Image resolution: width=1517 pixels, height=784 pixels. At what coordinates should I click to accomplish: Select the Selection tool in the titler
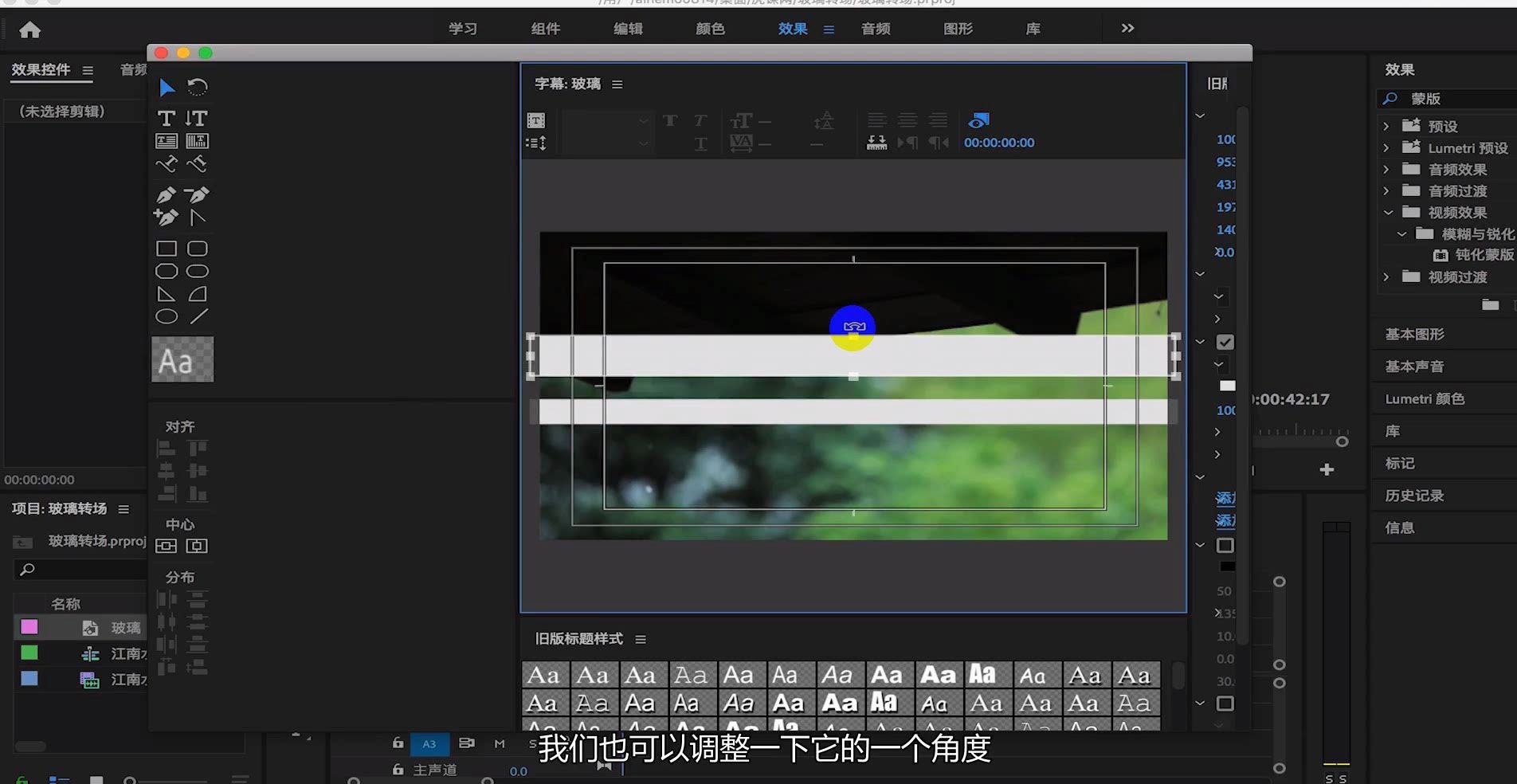(x=167, y=88)
